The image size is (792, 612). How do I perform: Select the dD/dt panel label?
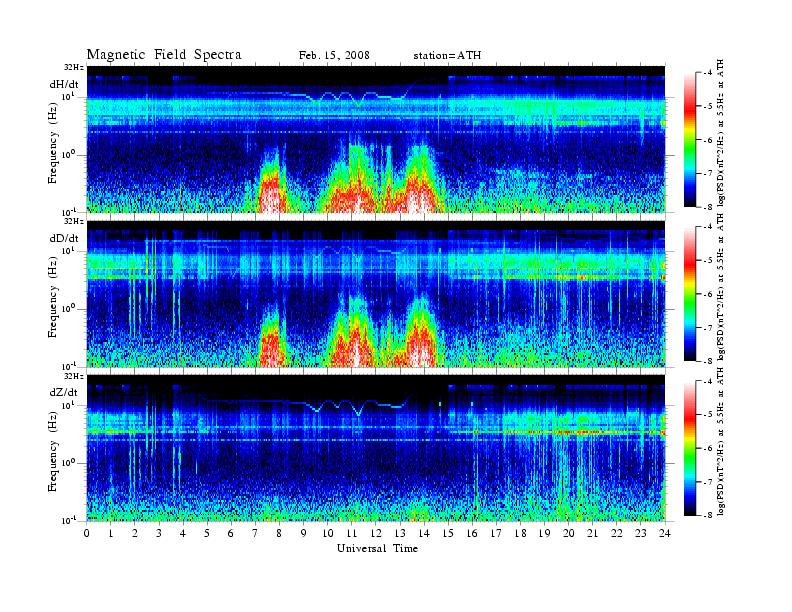click(64, 238)
